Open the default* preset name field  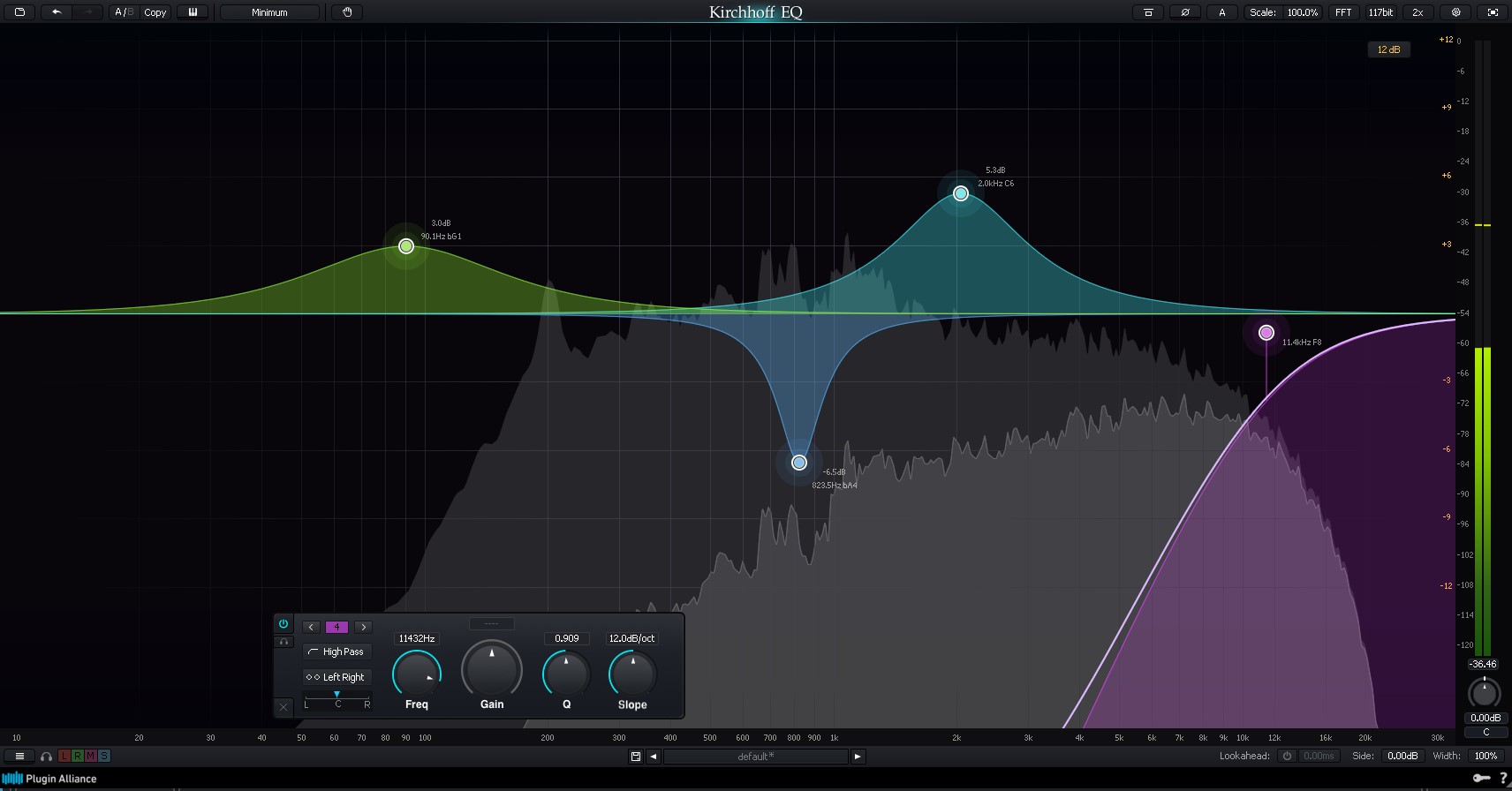point(756,757)
